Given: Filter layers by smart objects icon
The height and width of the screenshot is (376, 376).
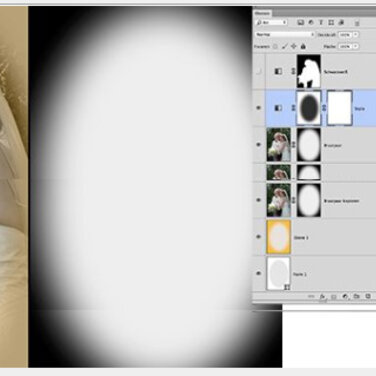Looking at the screenshot, I should [341, 22].
